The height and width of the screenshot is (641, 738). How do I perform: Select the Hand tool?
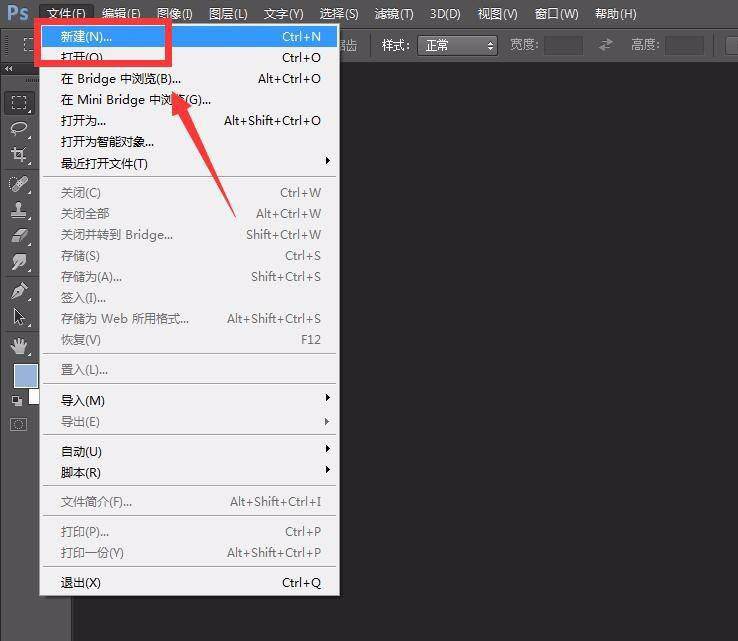click(x=19, y=346)
